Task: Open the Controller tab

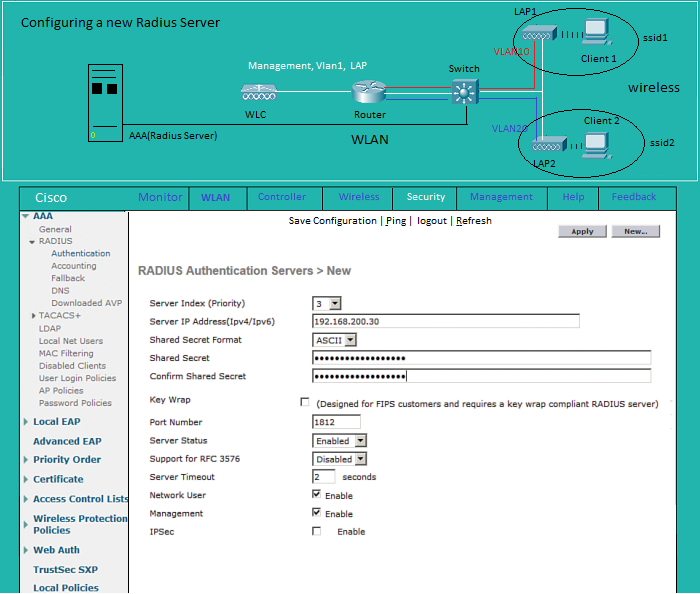Action: (282, 197)
